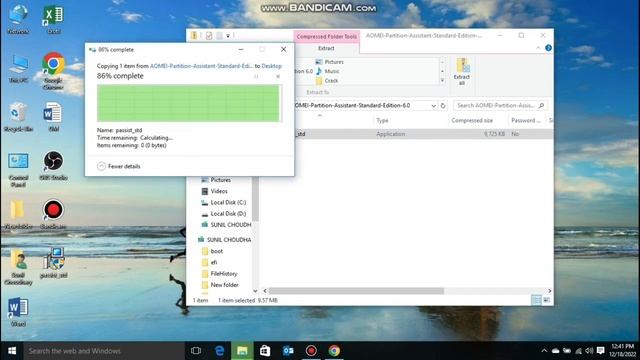This screenshot has width=640, height=360.
Task: Open volume control in system tray
Action: [x=589, y=351]
